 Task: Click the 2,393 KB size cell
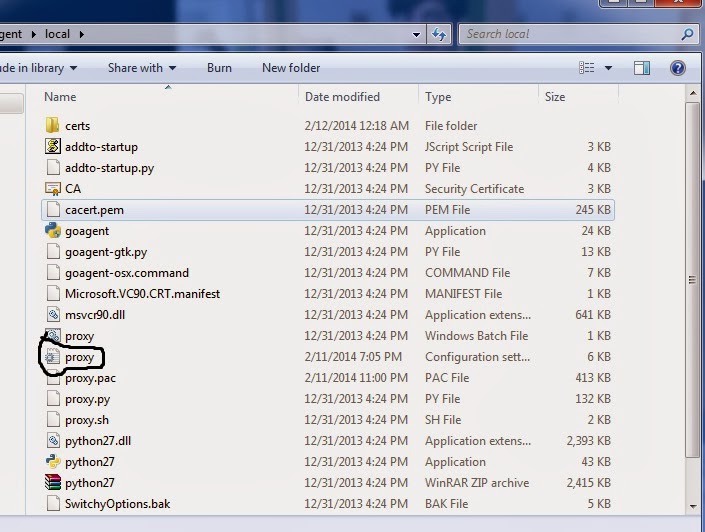pyautogui.click(x=589, y=441)
